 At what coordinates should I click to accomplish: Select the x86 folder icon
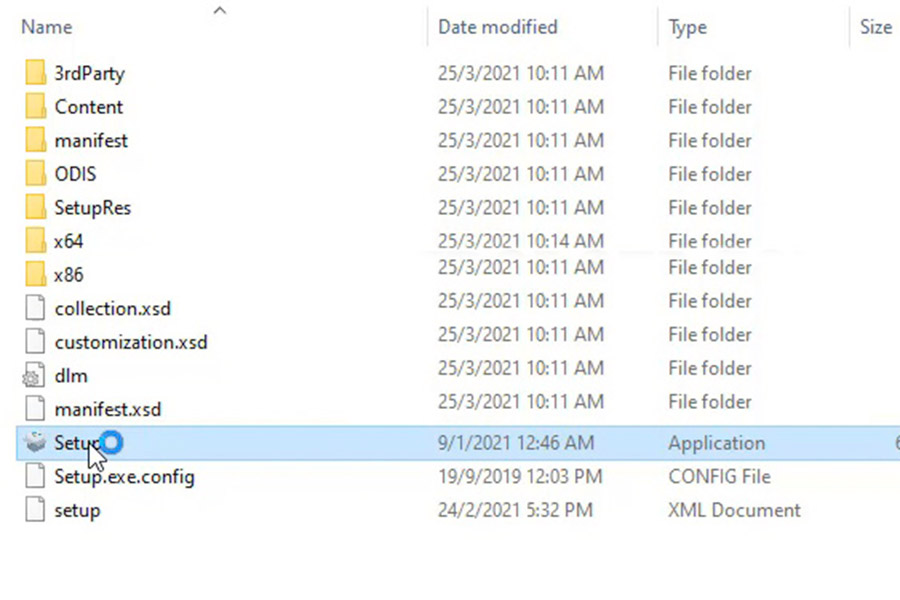(x=35, y=274)
